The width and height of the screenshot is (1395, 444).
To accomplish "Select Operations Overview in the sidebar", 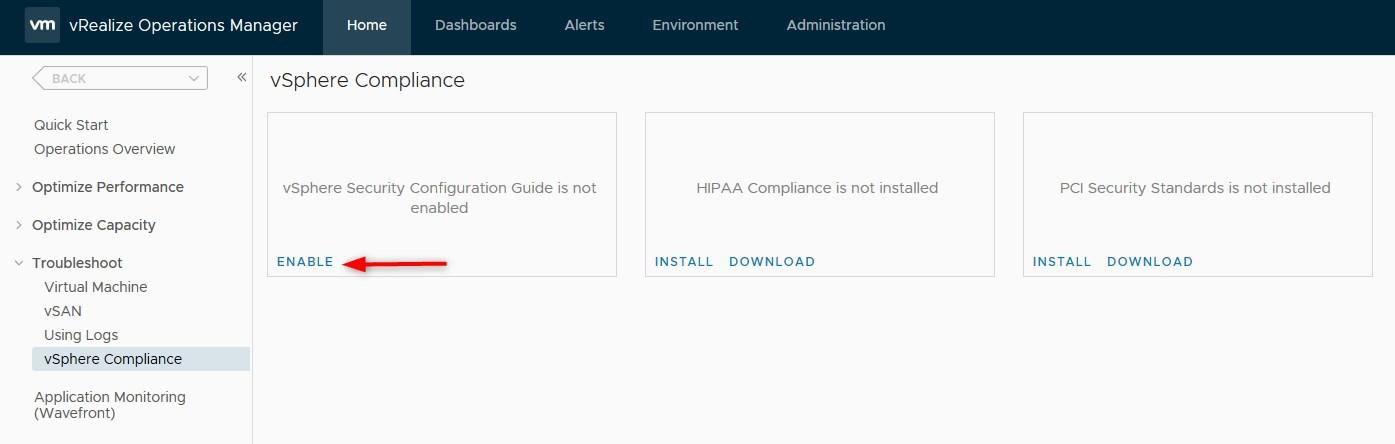I will click(105, 149).
